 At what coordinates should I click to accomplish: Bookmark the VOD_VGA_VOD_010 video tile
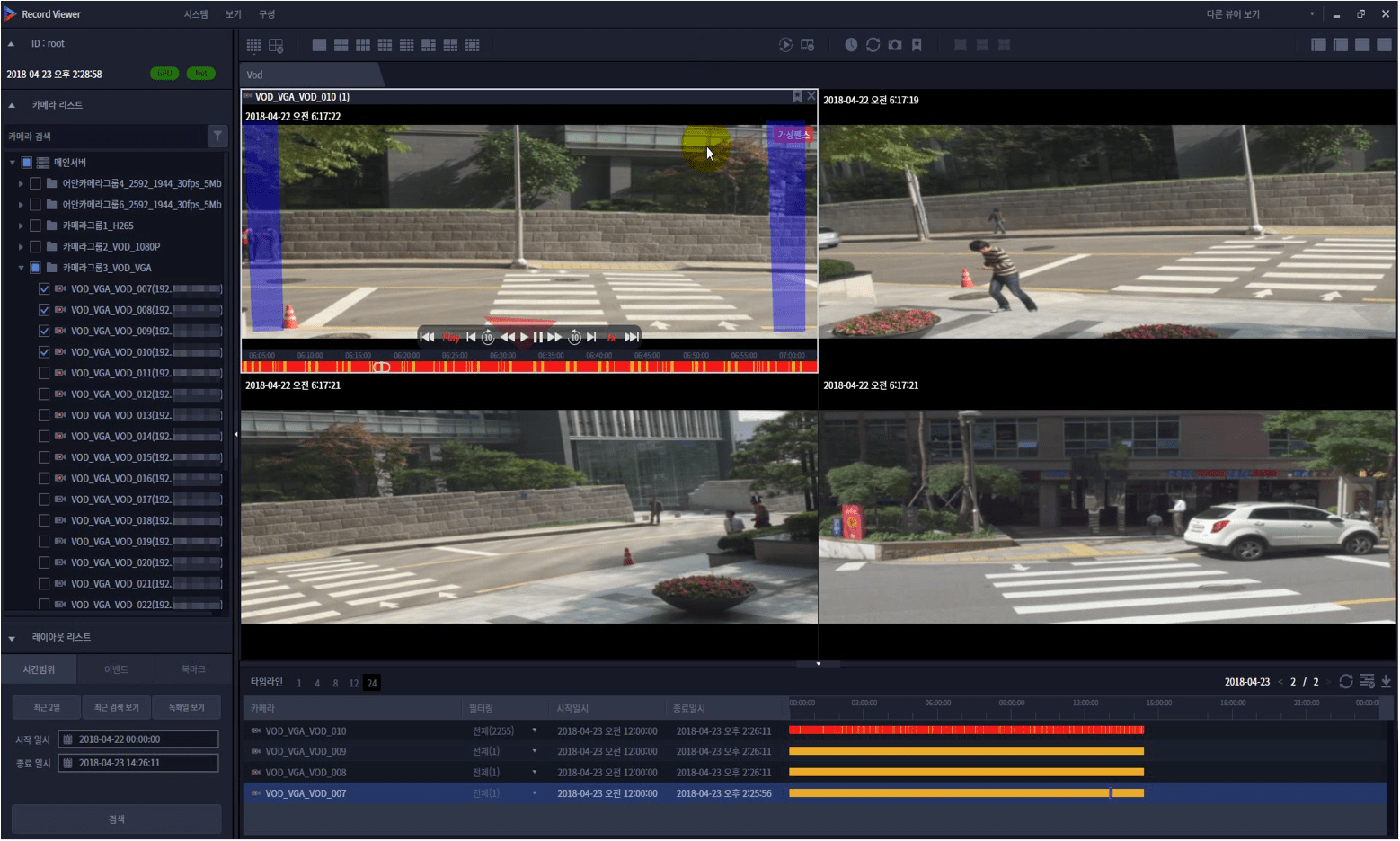pyautogui.click(x=797, y=96)
